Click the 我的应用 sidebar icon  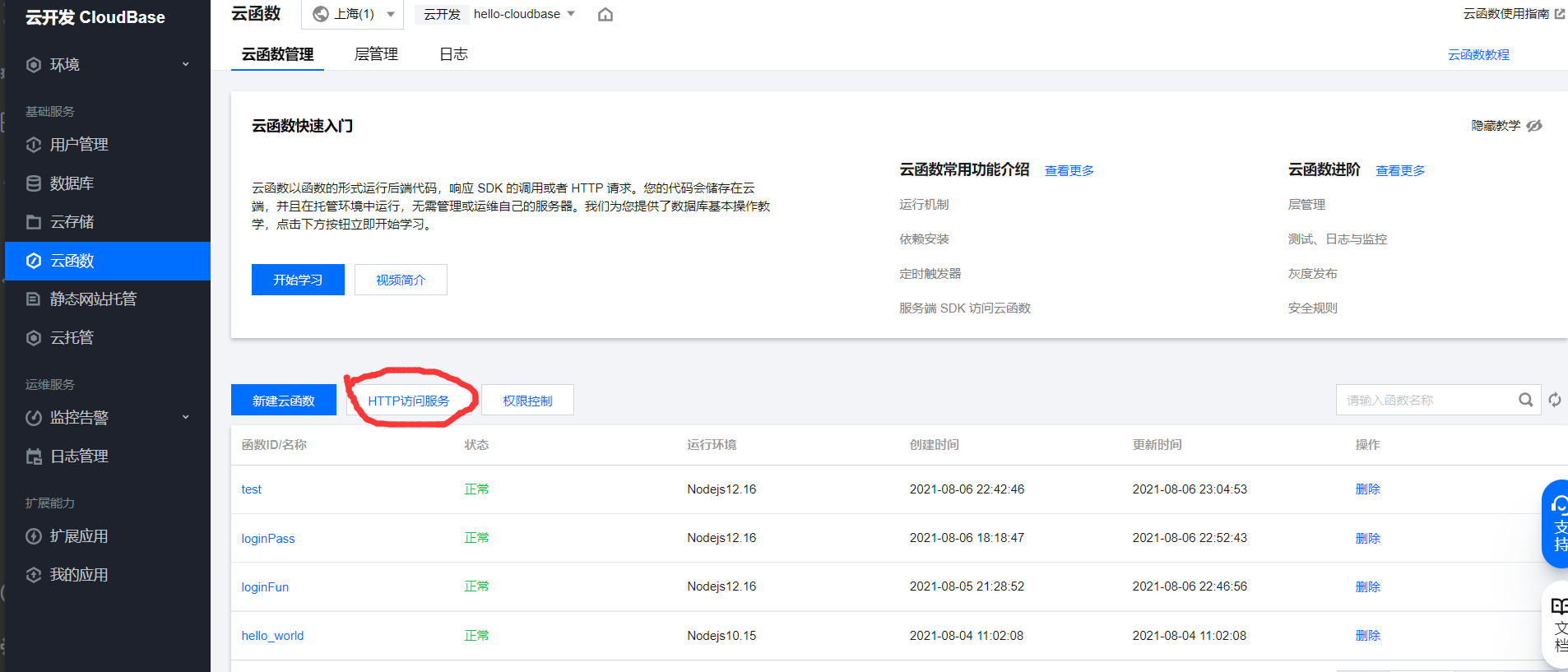34,575
